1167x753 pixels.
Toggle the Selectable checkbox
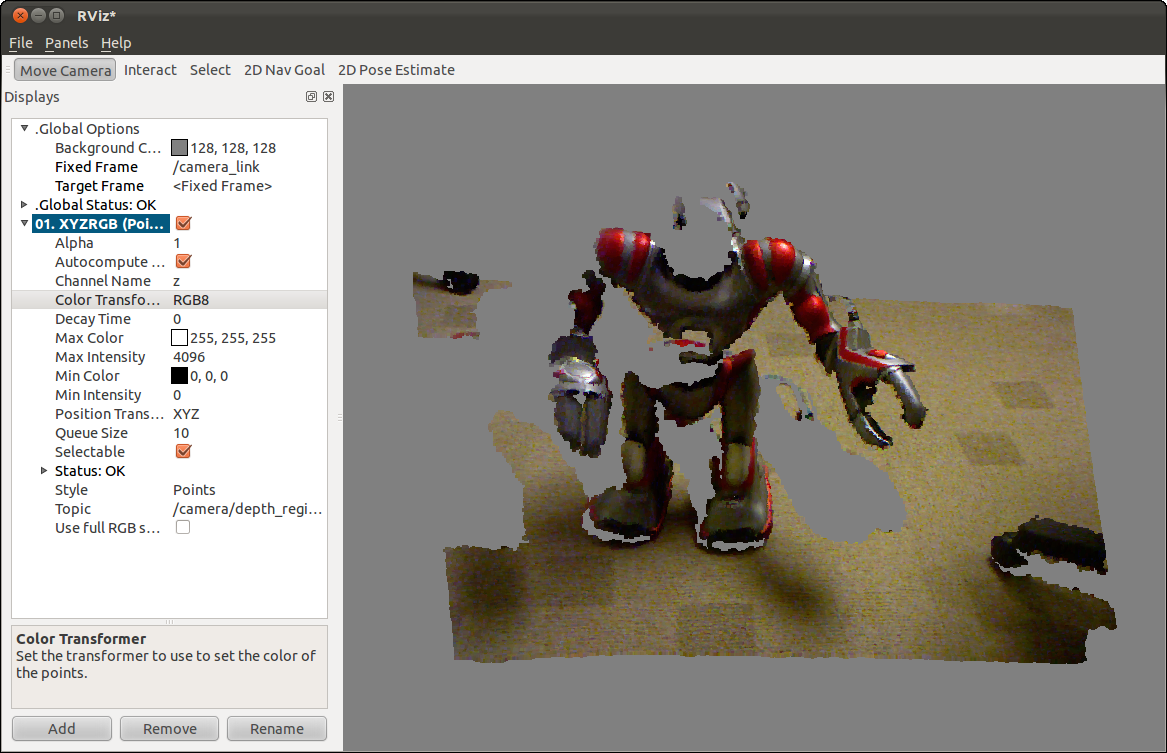click(x=184, y=452)
